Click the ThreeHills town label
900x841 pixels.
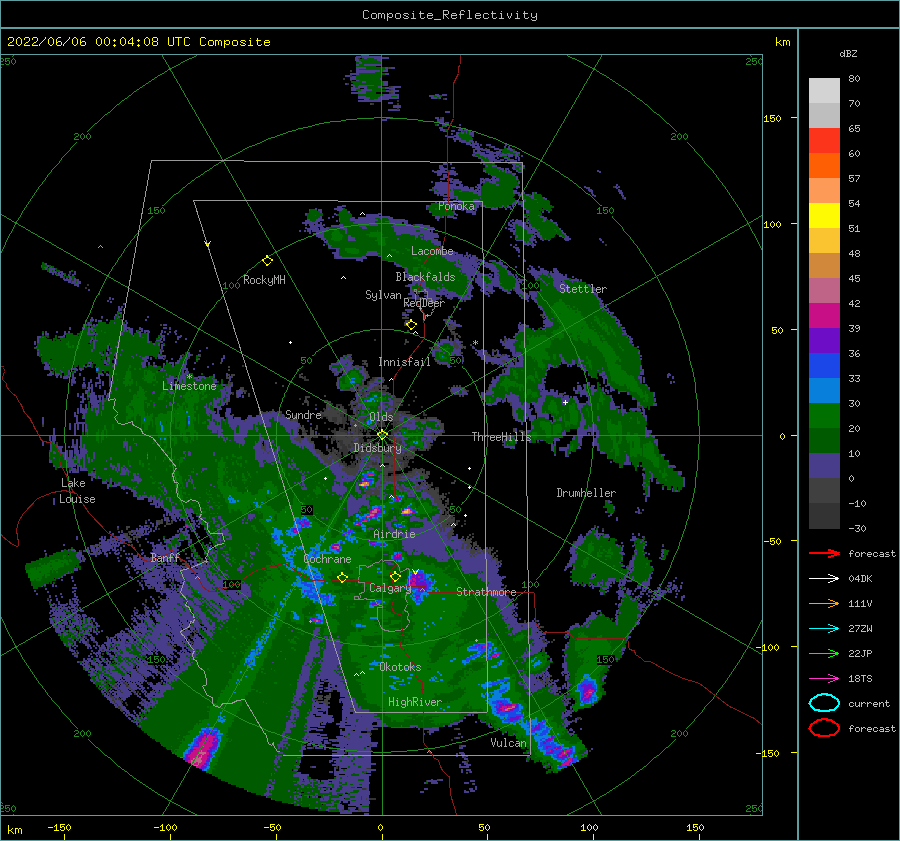click(501, 437)
